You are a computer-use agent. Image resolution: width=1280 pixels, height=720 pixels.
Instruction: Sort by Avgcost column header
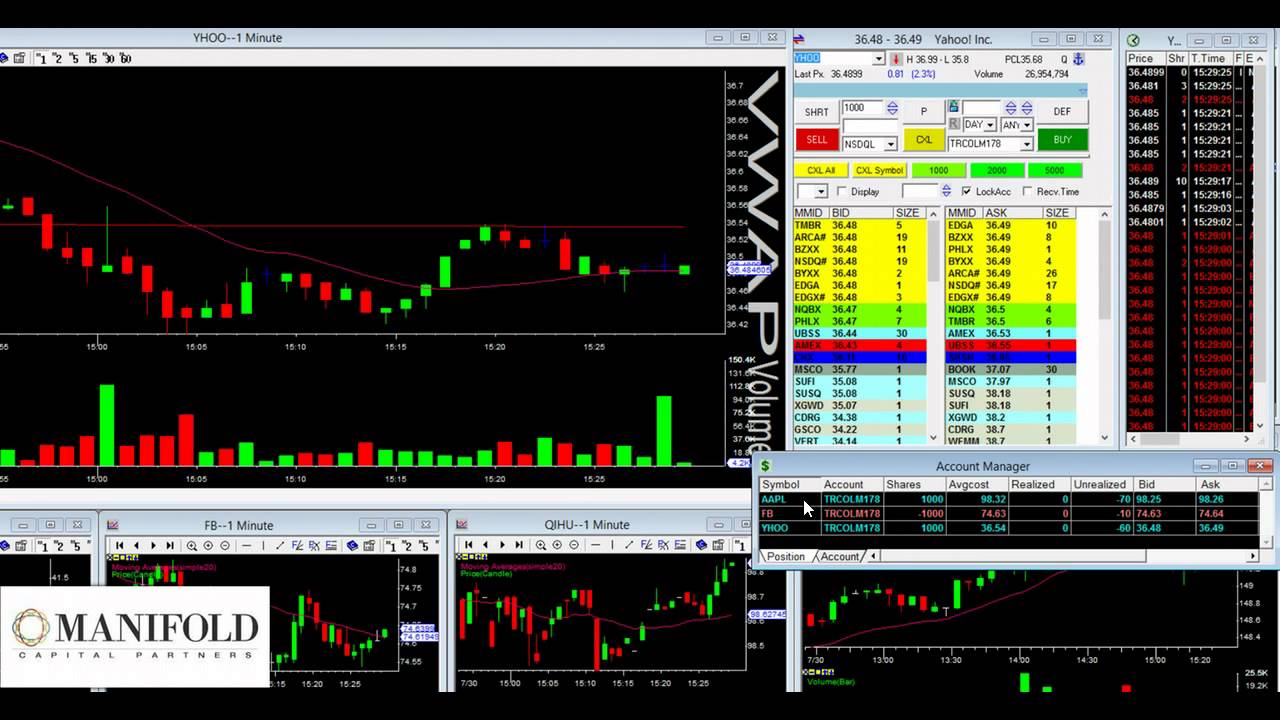tap(976, 484)
